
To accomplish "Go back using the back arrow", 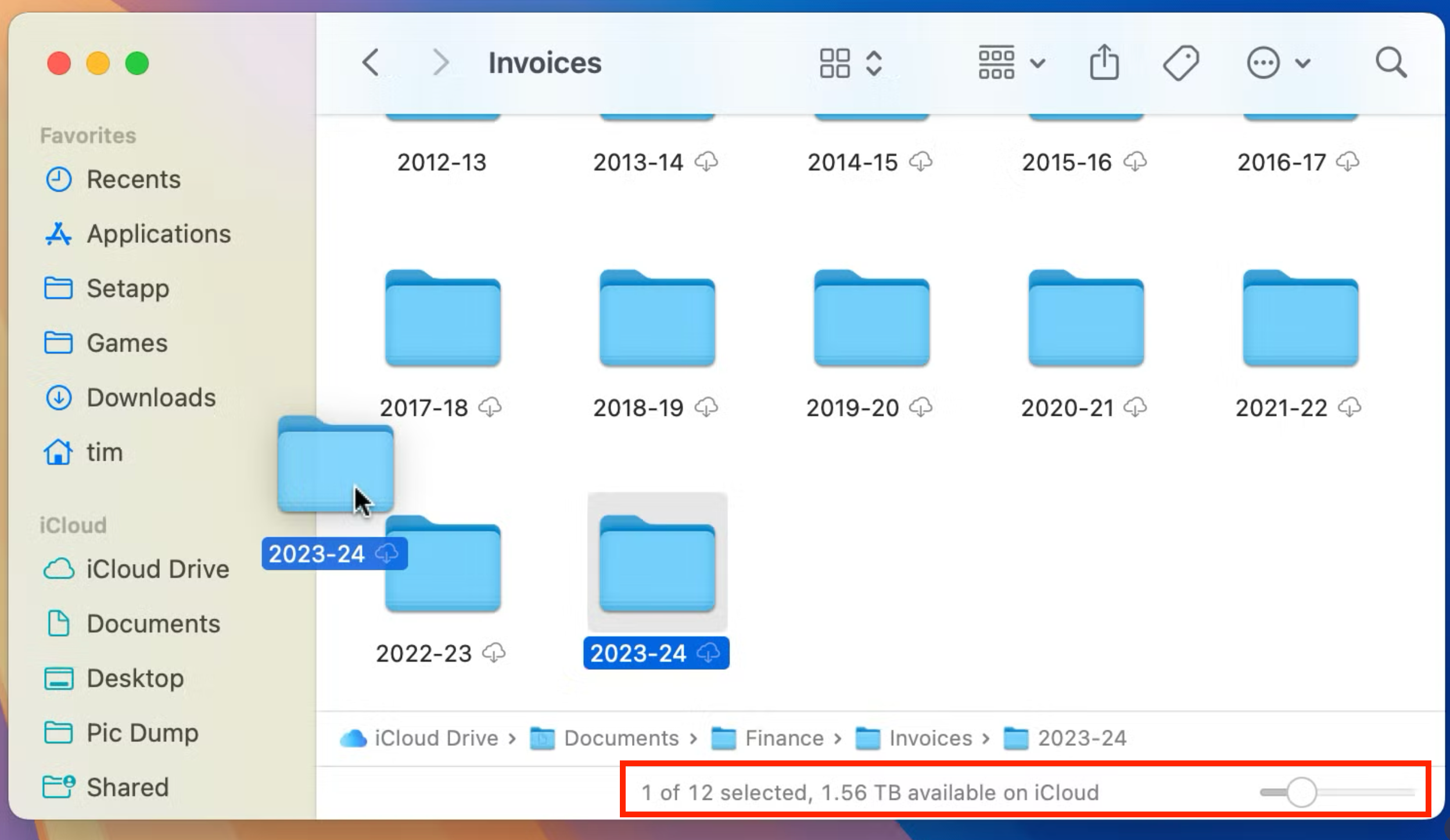I will 371,63.
